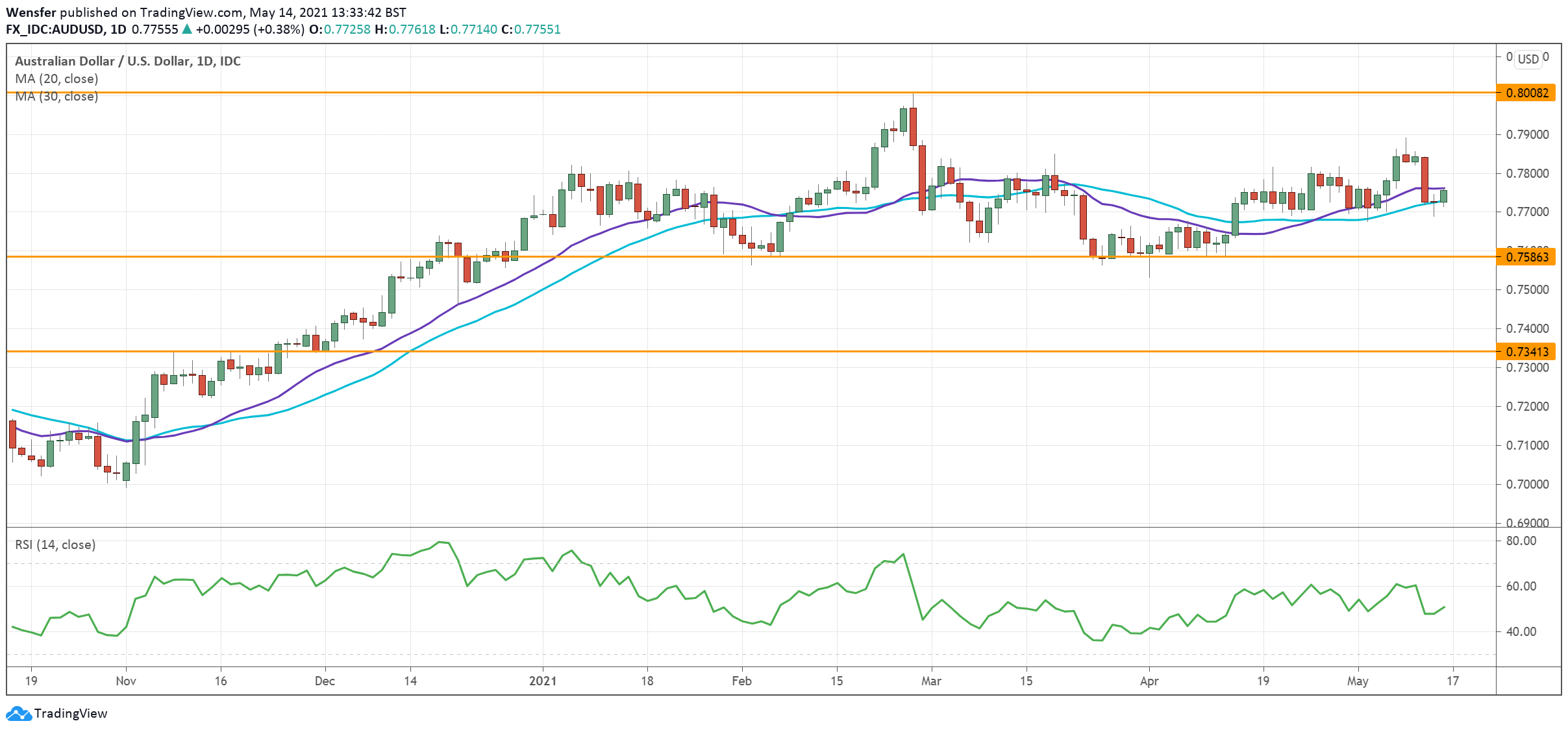Open the USD currency selector
This screenshot has width=1568, height=732.
(x=1528, y=59)
